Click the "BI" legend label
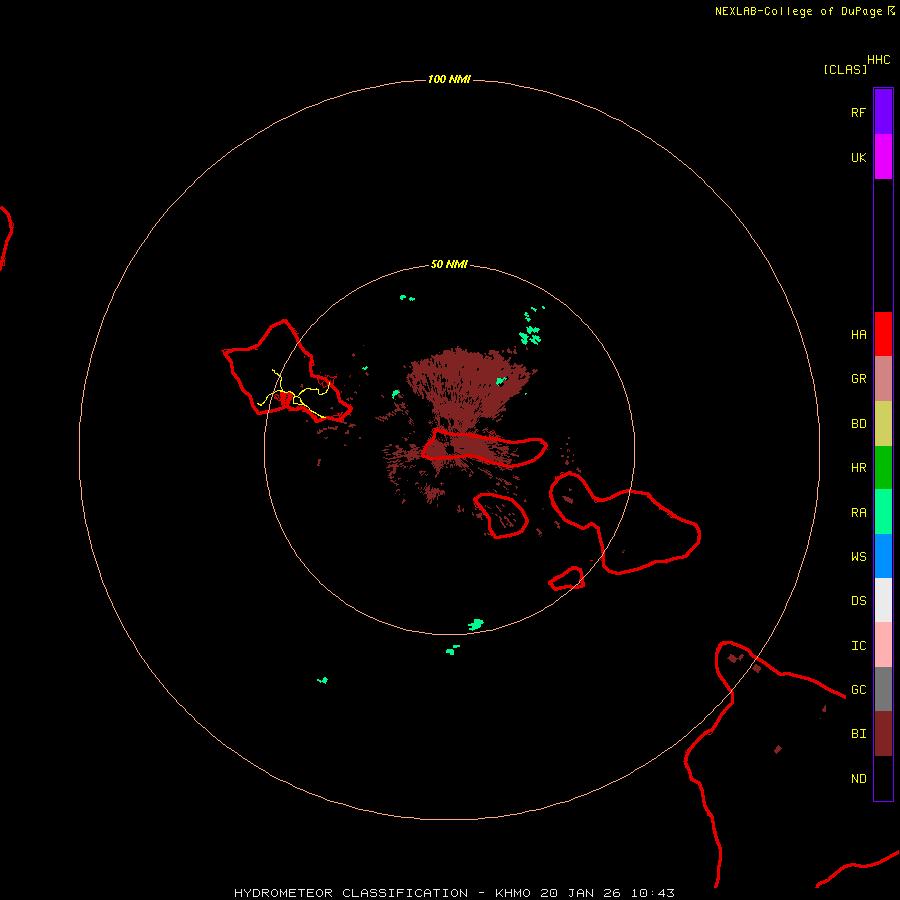900x900 pixels. point(858,734)
